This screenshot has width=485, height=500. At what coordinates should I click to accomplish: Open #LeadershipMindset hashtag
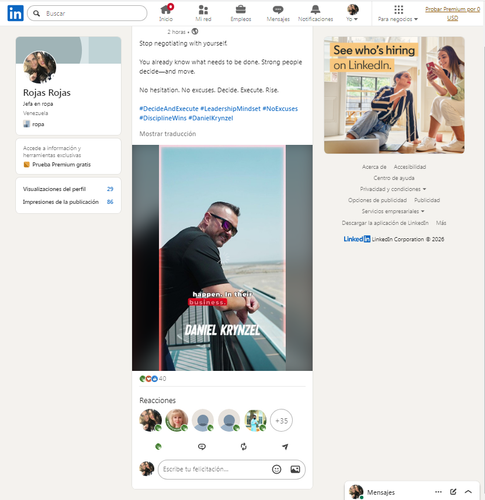[230, 109]
